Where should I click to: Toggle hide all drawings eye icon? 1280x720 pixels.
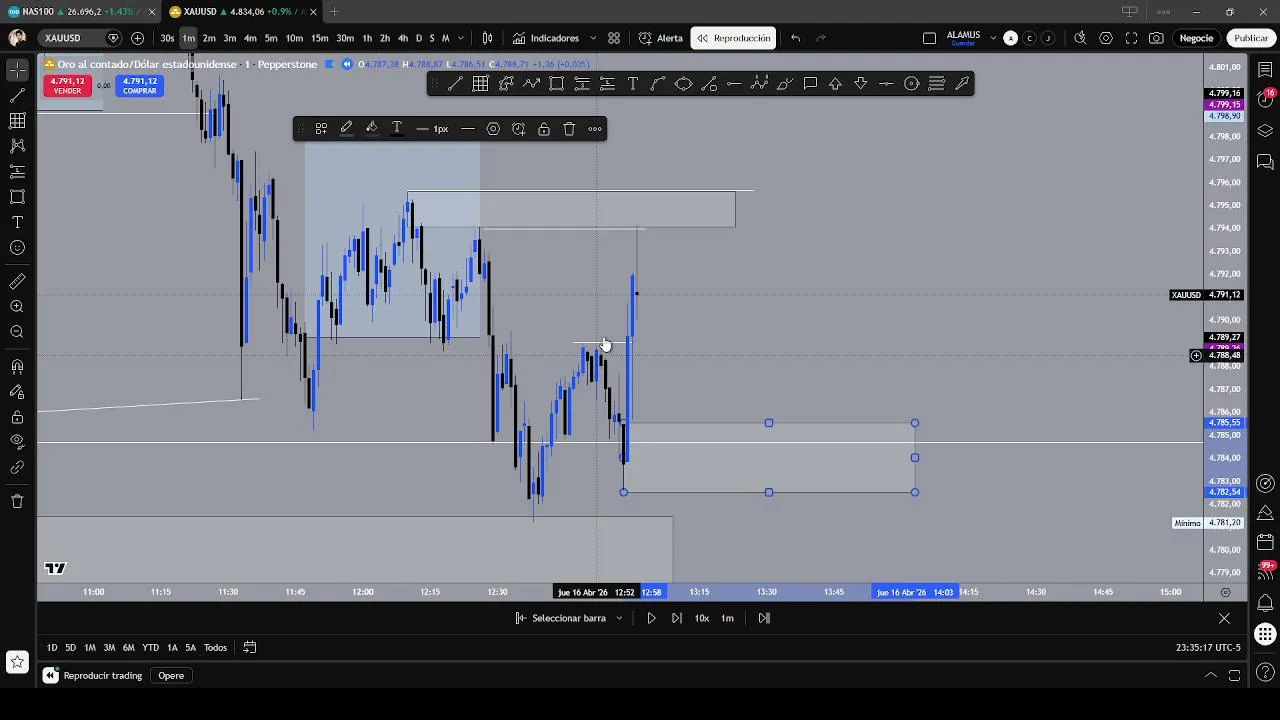click(17, 442)
